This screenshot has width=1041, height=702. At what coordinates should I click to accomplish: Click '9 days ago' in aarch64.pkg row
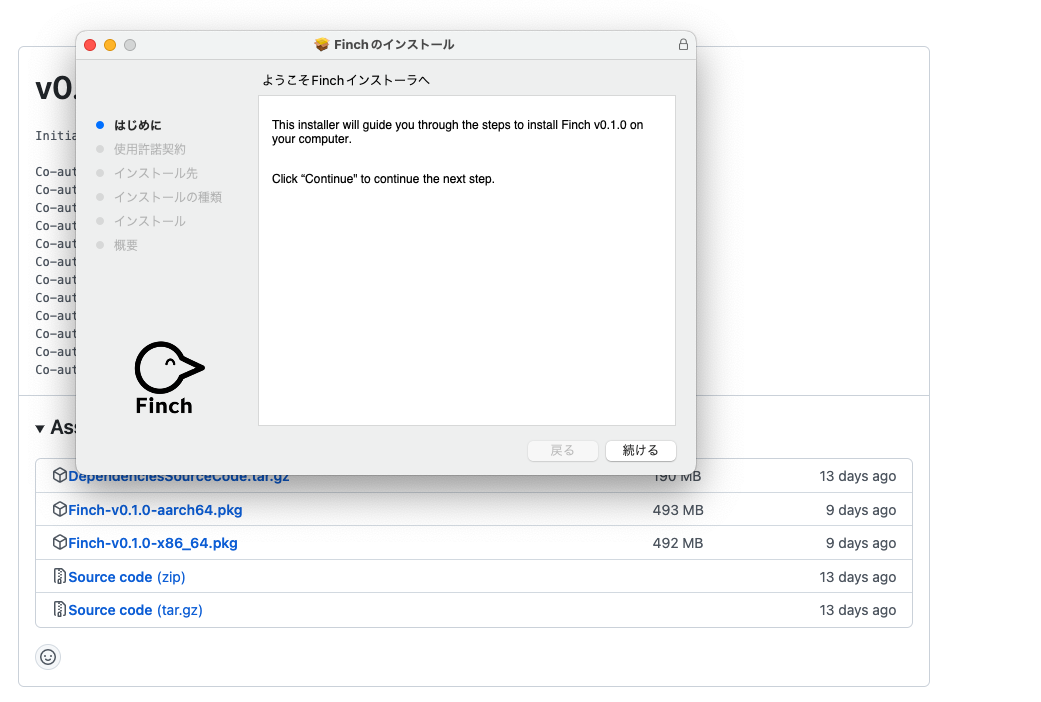[x=860, y=509]
